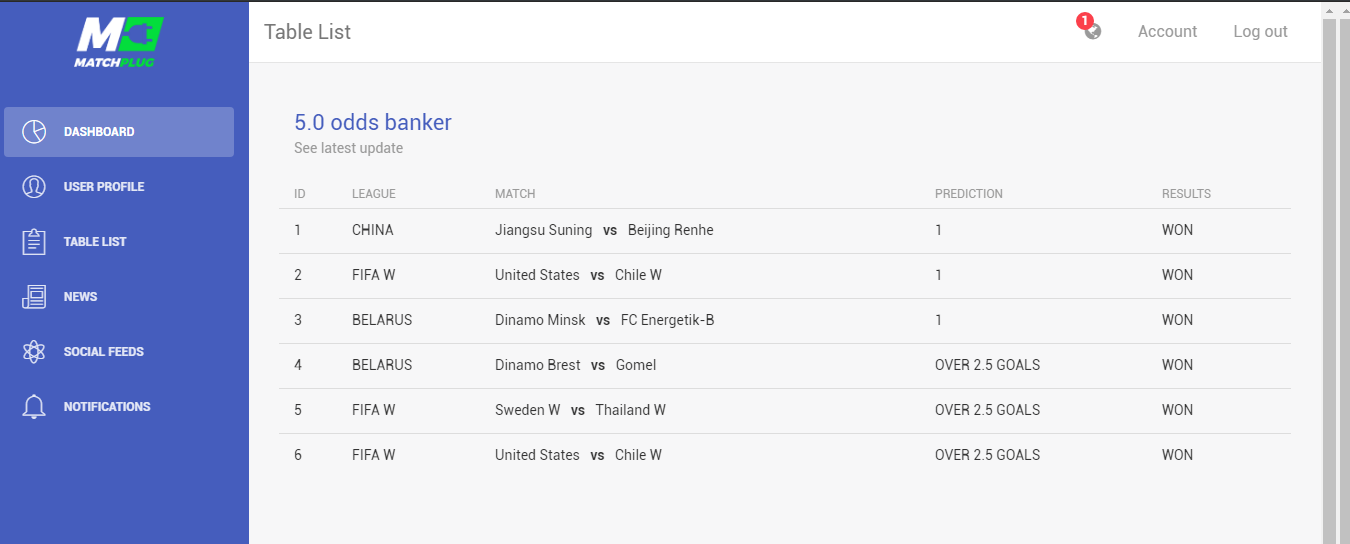Click the vertical page scrollbar
This screenshot has height=544, width=1350.
tap(1329, 280)
